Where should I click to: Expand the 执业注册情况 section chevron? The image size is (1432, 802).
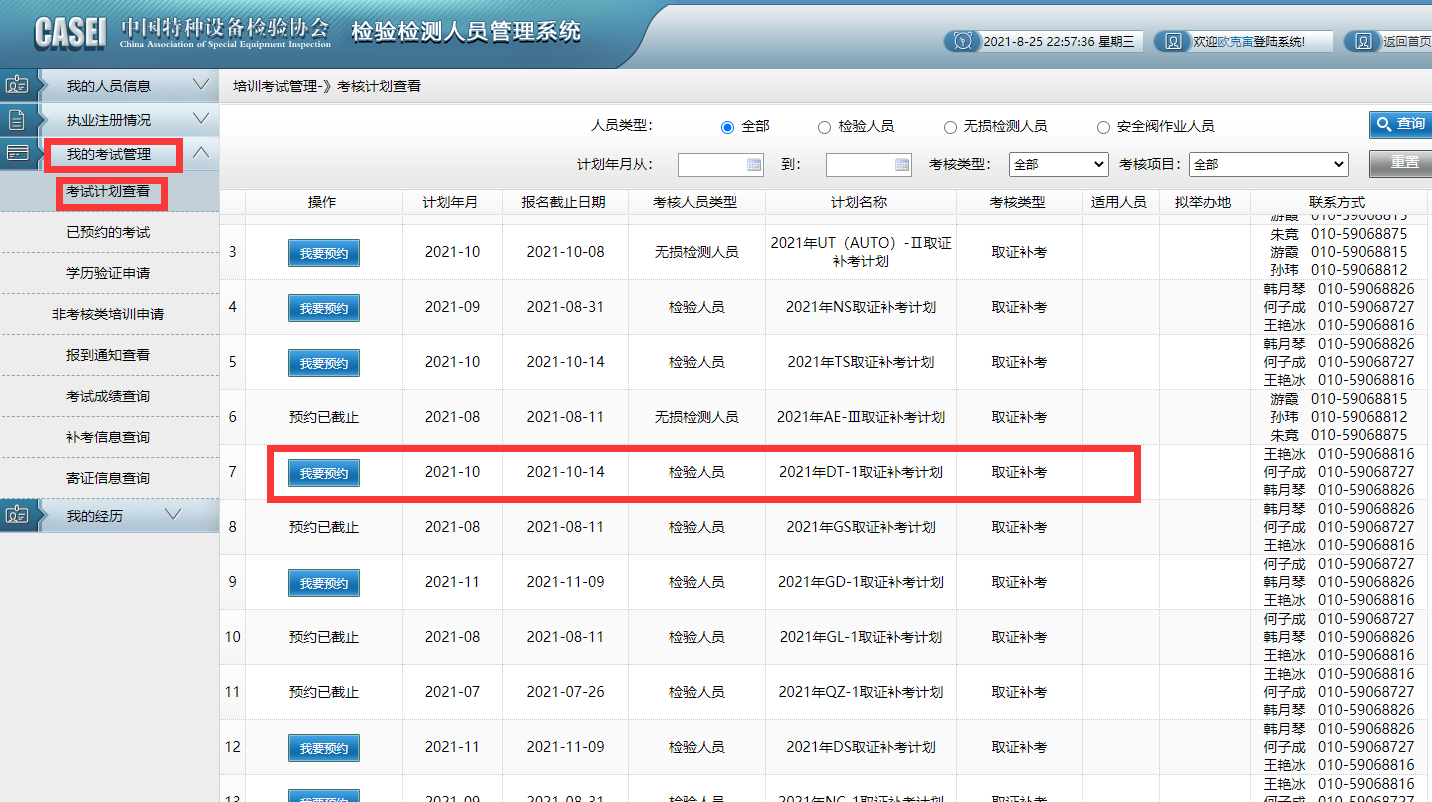point(201,119)
